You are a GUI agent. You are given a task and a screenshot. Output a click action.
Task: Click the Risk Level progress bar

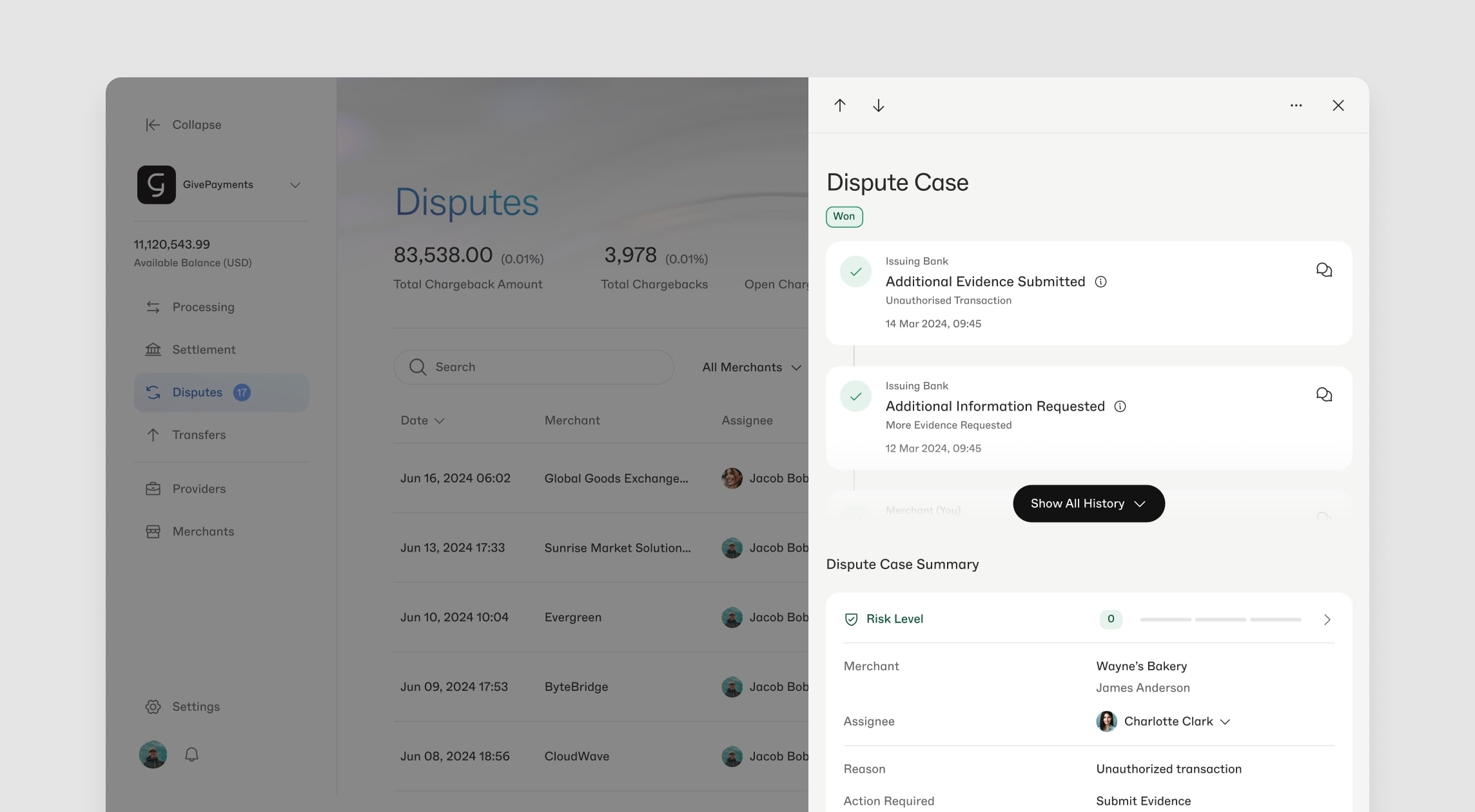[x=1220, y=619]
